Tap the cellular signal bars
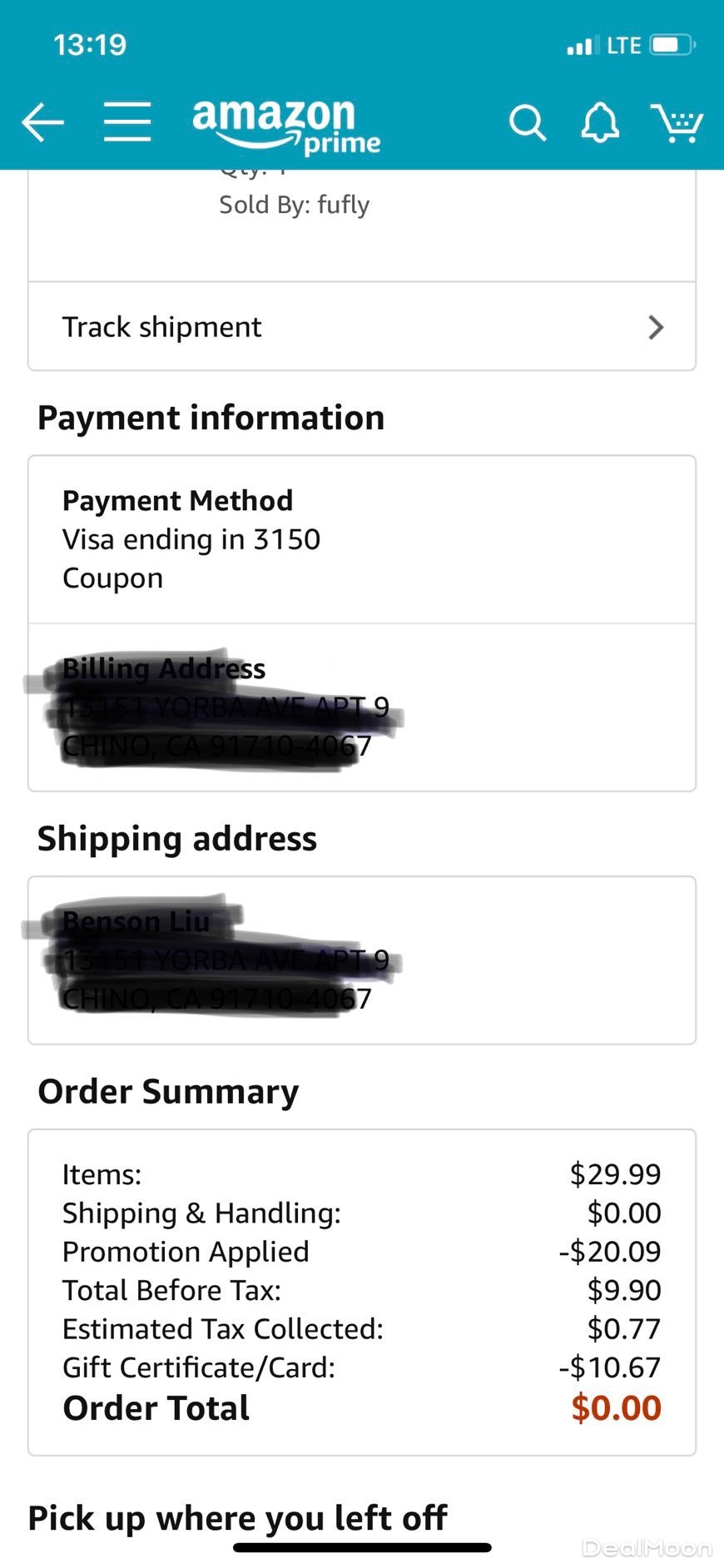Image resolution: width=724 pixels, height=1568 pixels. point(579,46)
